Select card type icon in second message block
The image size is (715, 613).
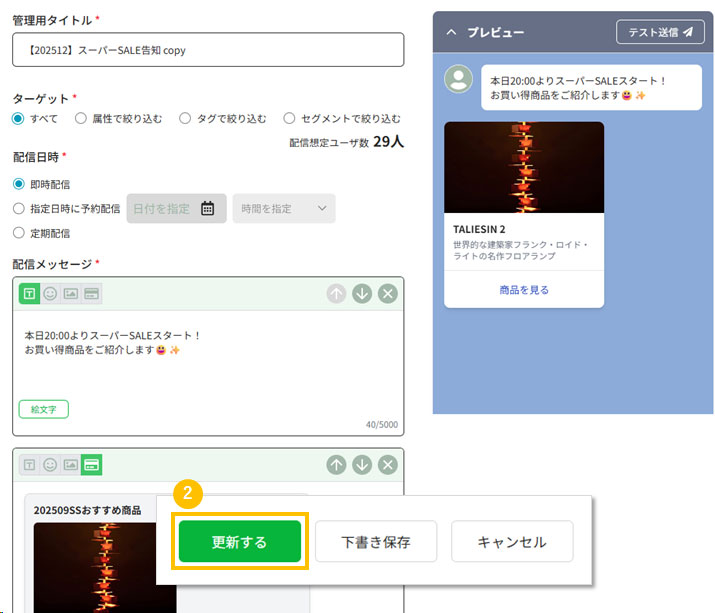(x=92, y=465)
